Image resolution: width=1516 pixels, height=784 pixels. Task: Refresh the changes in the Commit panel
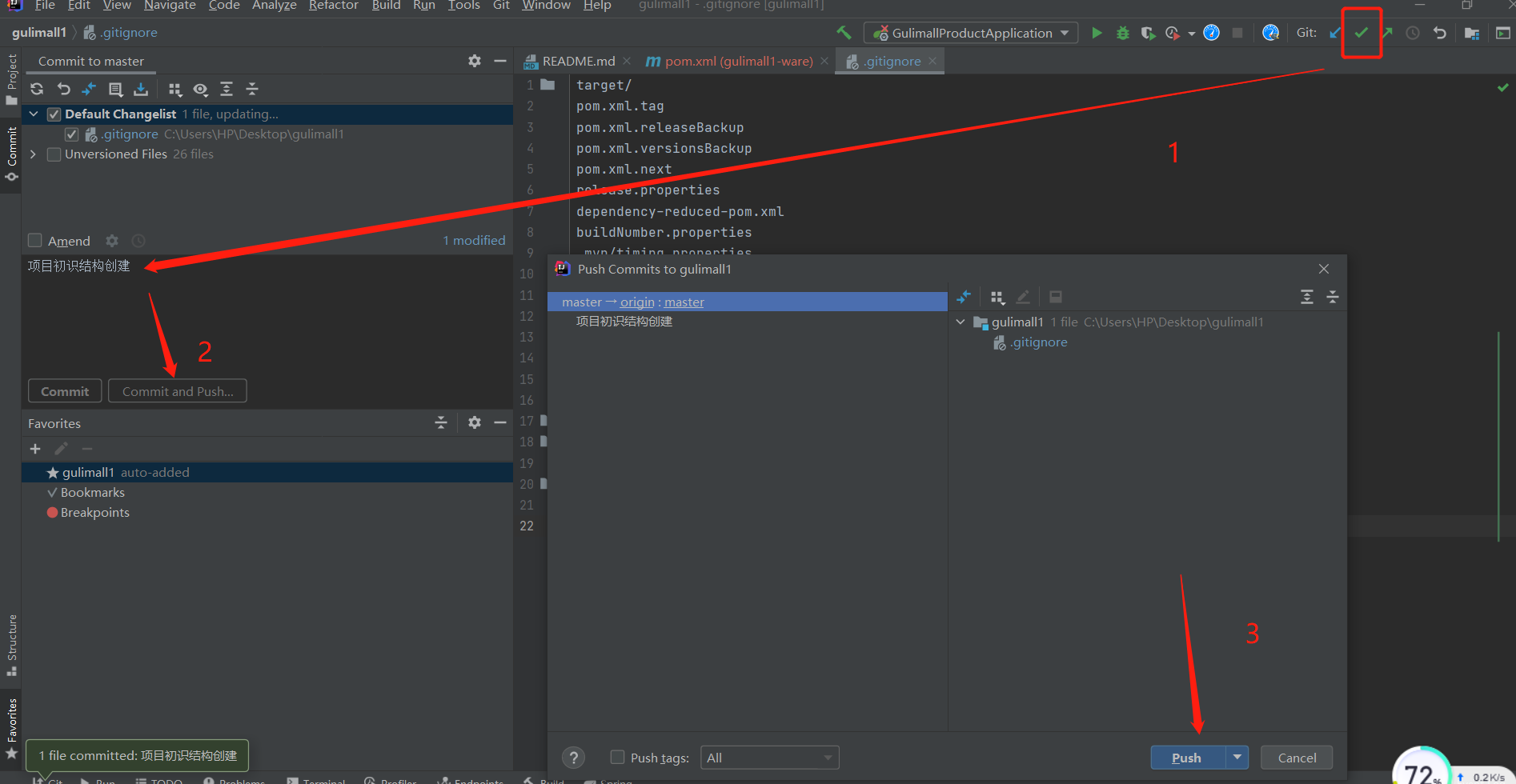(x=37, y=89)
